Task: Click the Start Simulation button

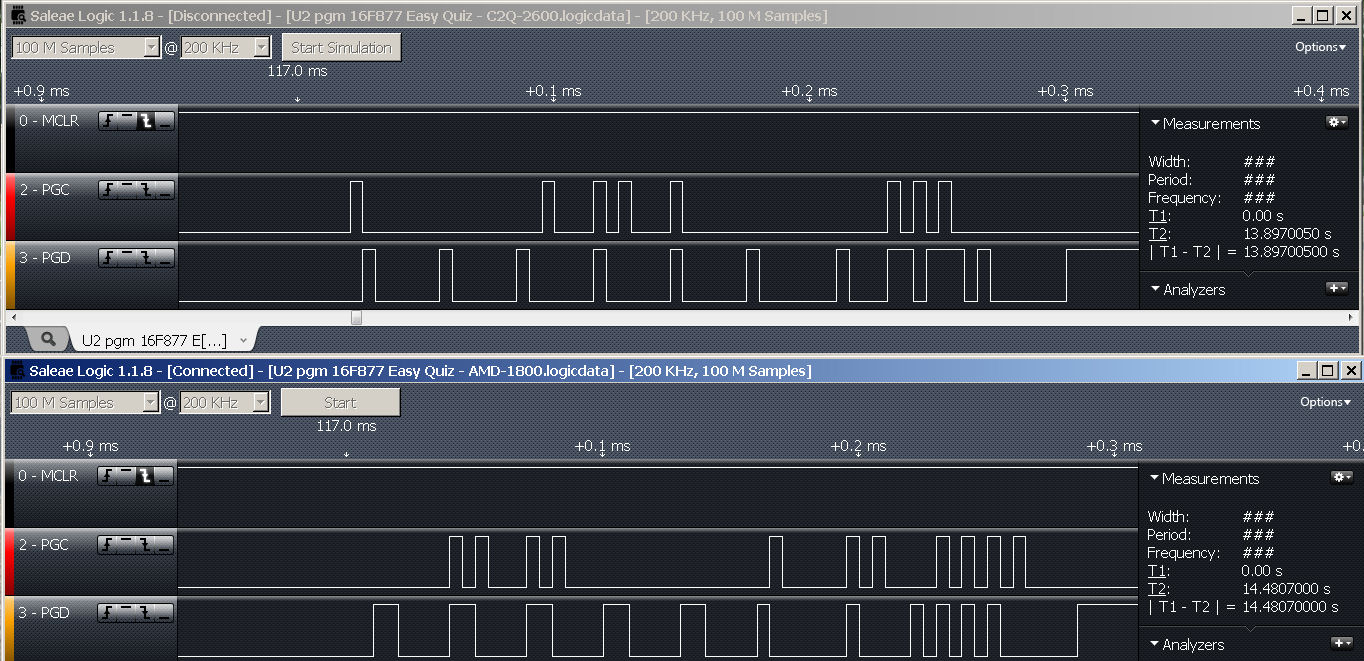Action: [x=341, y=47]
